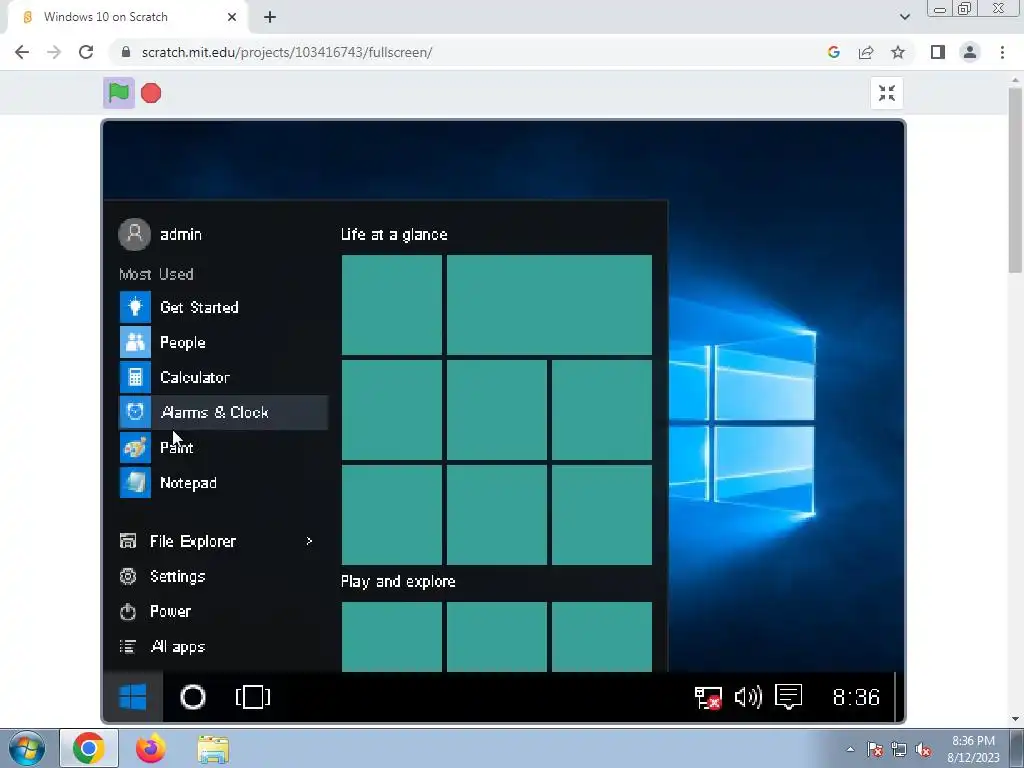Open Windows Explorer taskbar folder
This screenshot has width=1024, height=768.
tap(213, 749)
